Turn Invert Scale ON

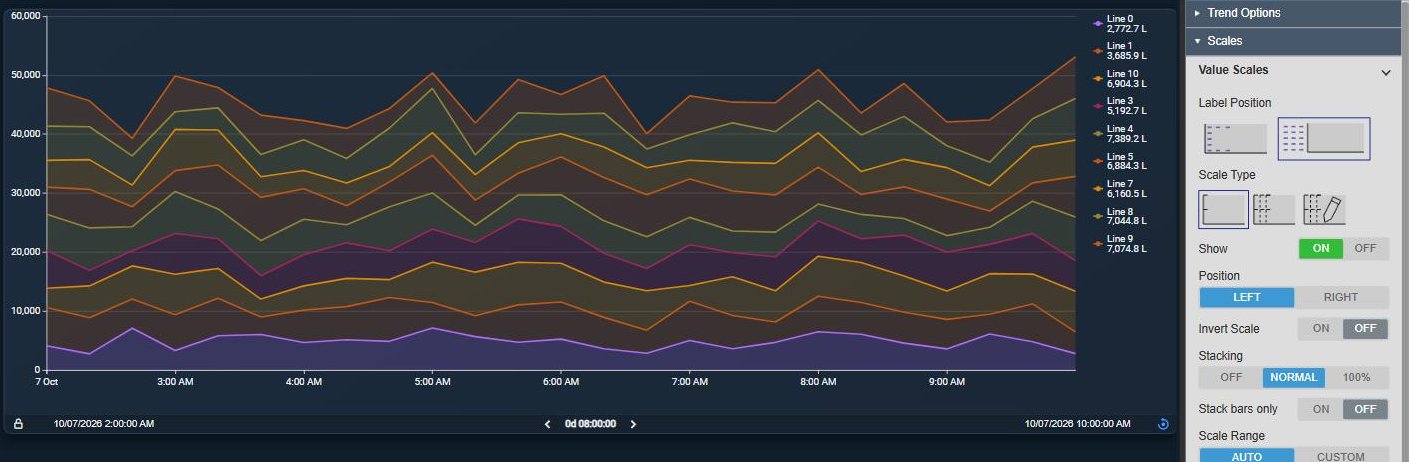coord(1320,328)
